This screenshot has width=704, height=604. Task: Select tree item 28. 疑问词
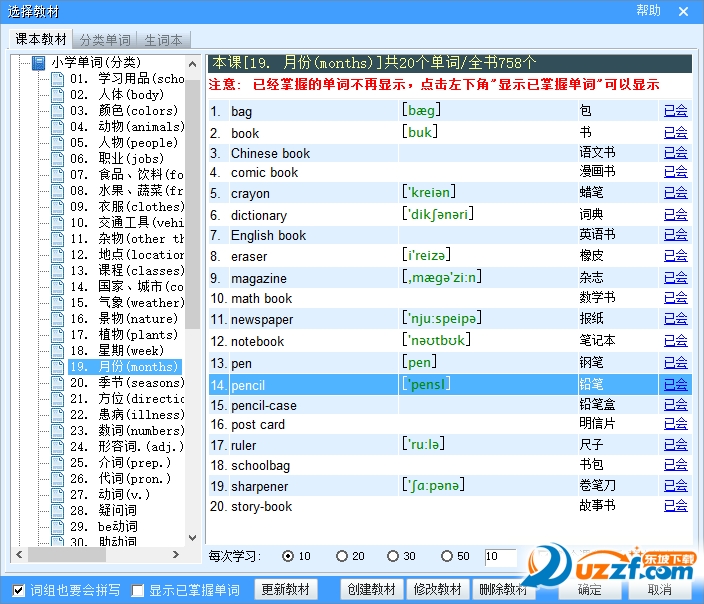(103, 511)
